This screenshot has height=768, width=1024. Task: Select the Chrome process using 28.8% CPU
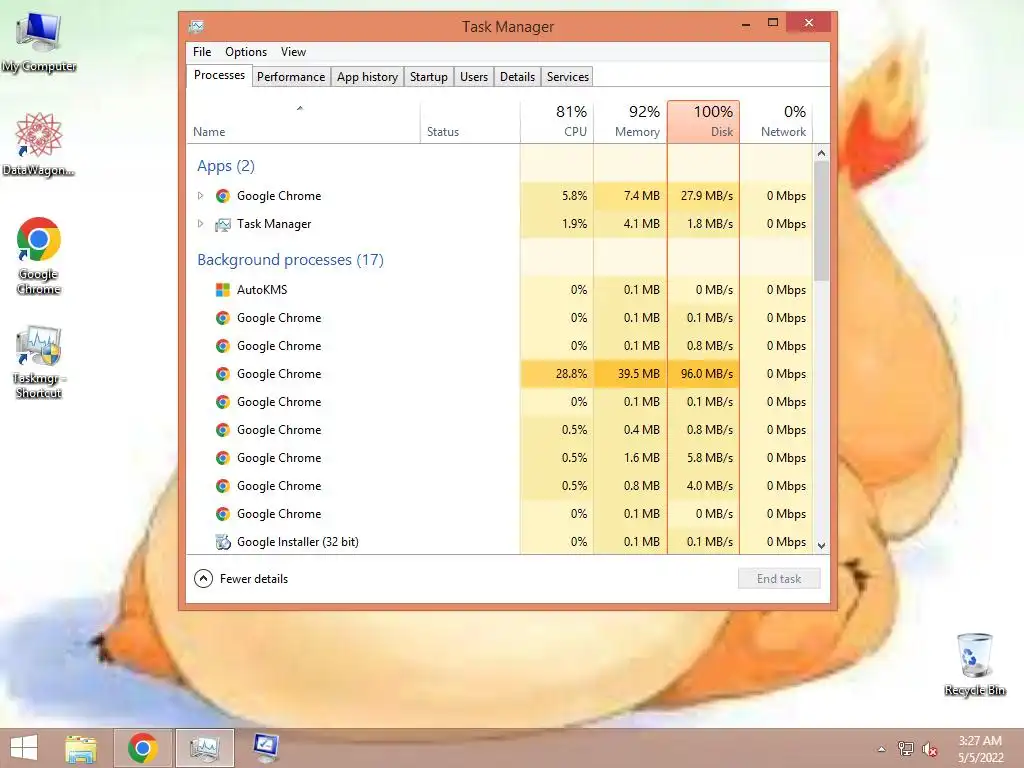tap(500, 374)
